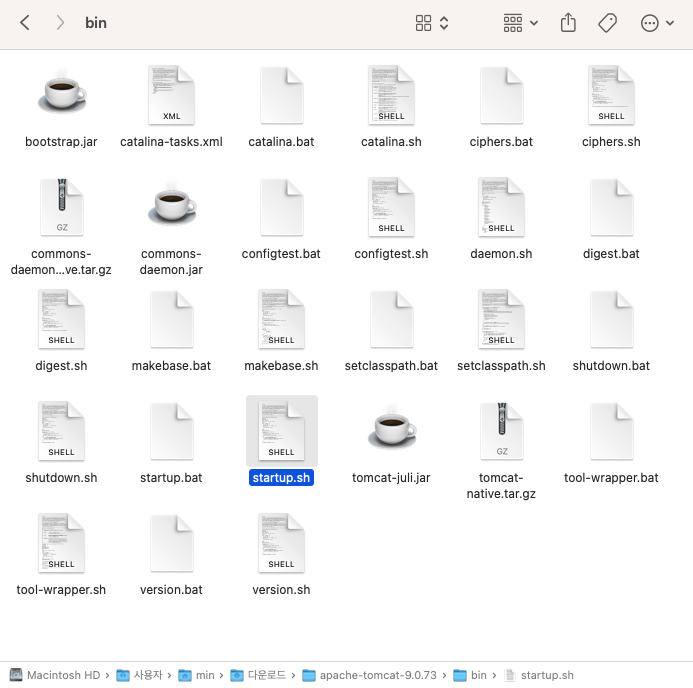Click the highlighted startup.sh file icon
This screenshot has width=693, height=688.
tap(282, 431)
